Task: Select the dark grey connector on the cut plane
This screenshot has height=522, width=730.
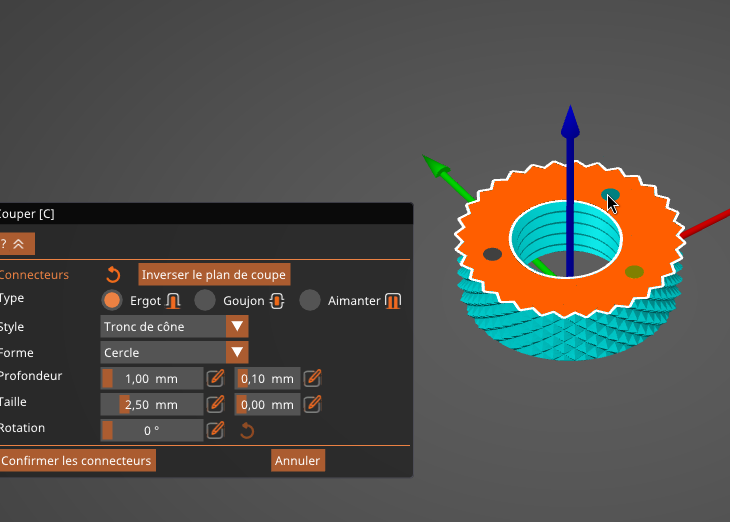Action: point(492,254)
